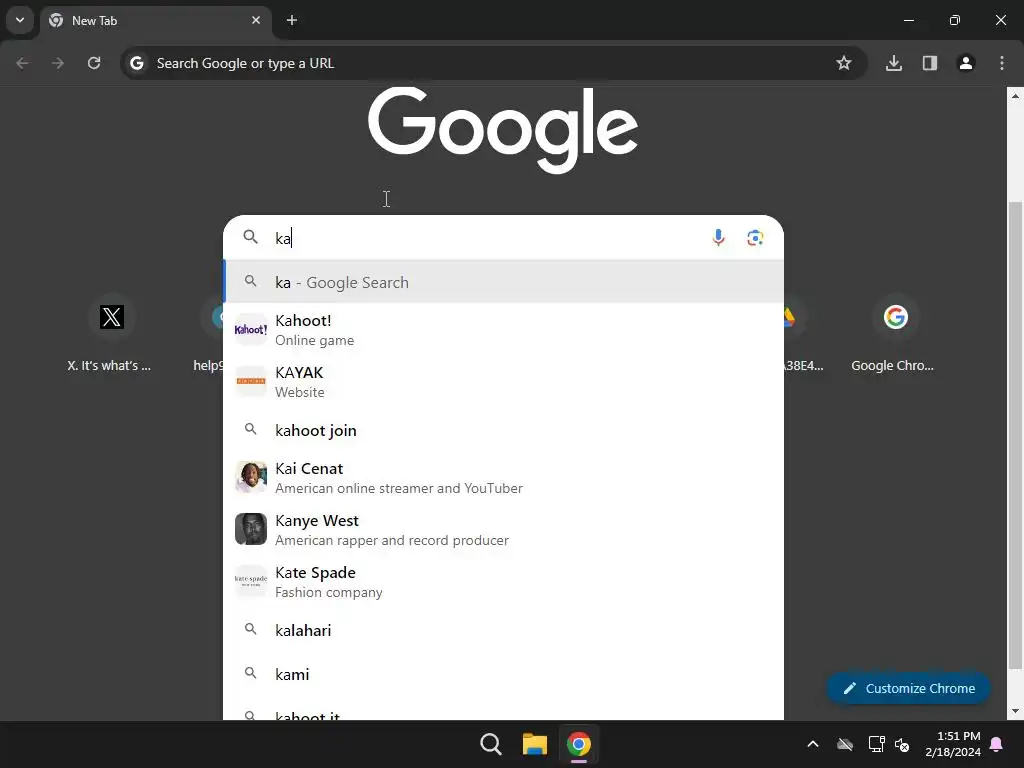Click the OneDrive cloud tray icon
The width and height of the screenshot is (1024, 768).
point(844,744)
